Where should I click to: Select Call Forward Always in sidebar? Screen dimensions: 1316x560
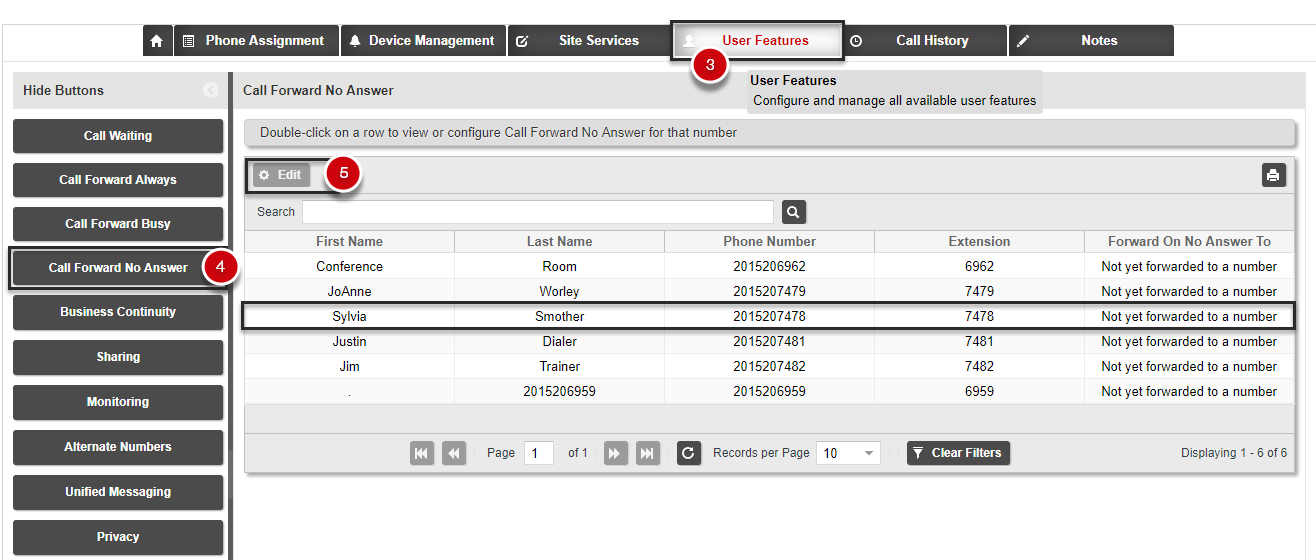click(118, 180)
